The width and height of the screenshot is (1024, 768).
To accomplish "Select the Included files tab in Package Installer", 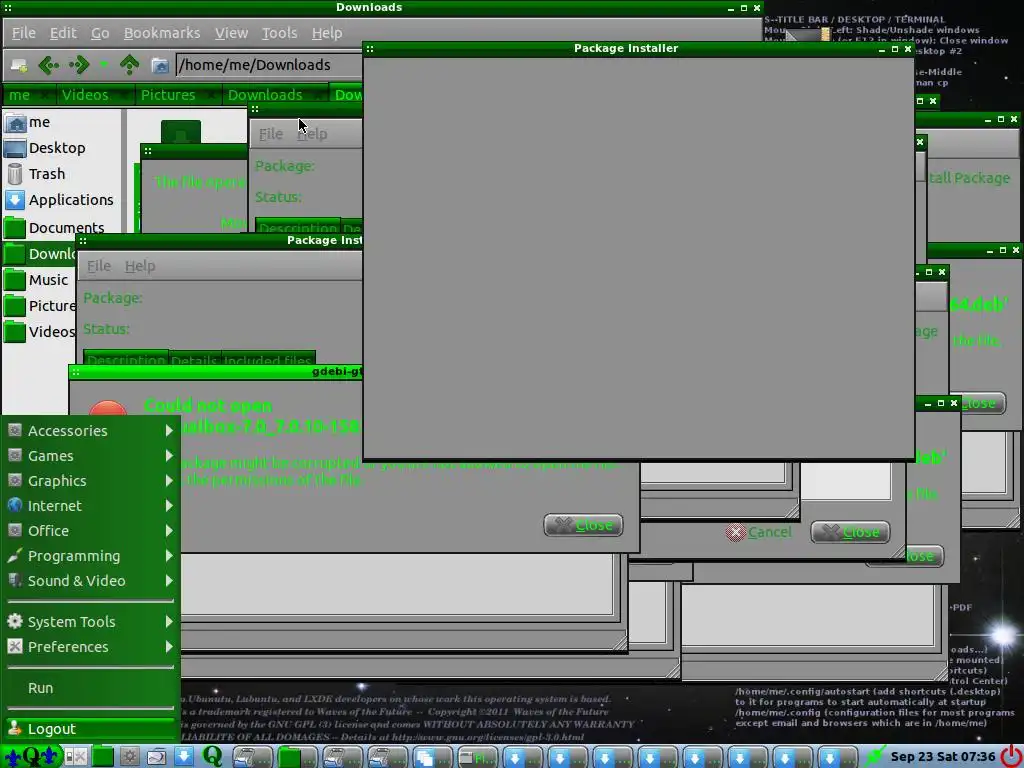I will point(267,360).
